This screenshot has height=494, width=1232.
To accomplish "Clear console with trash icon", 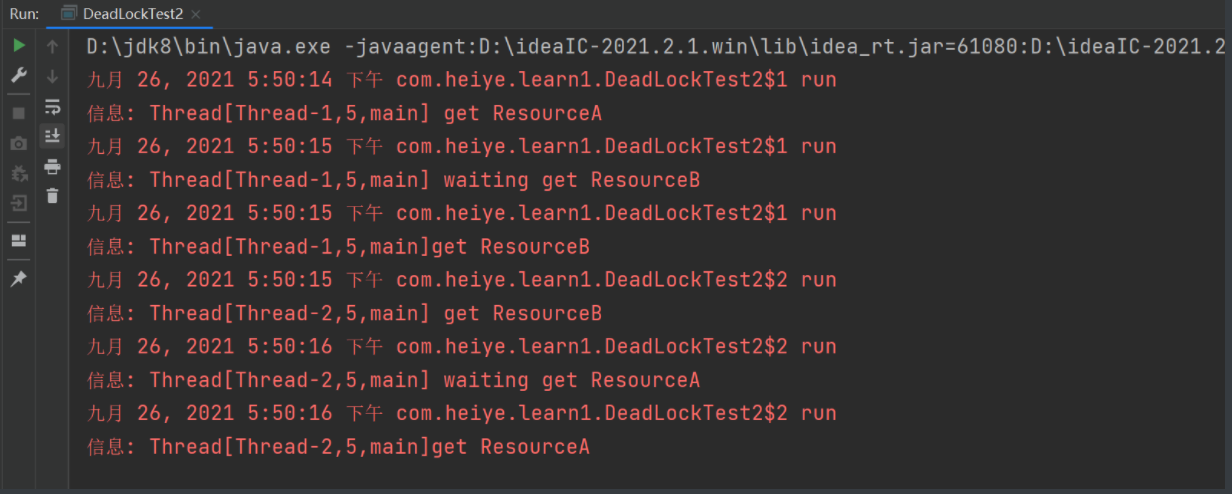I will point(53,196).
